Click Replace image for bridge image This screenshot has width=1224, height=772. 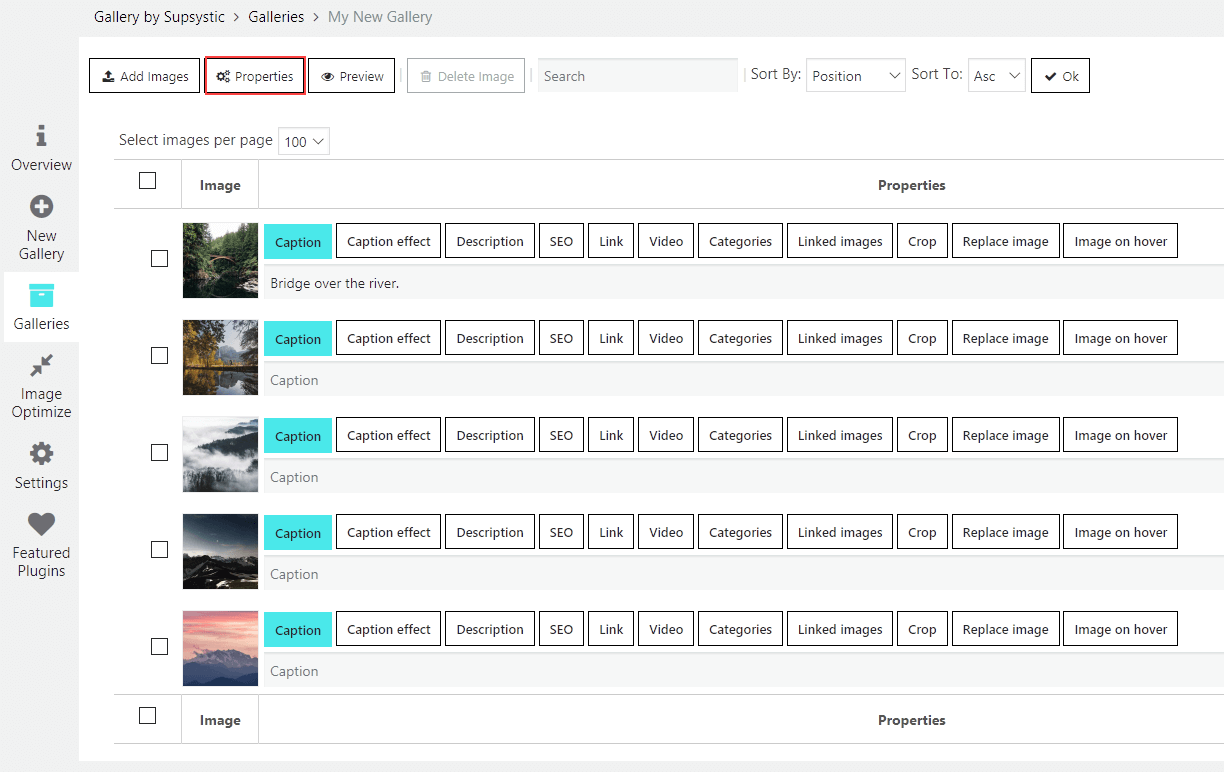click(1005, 241)
